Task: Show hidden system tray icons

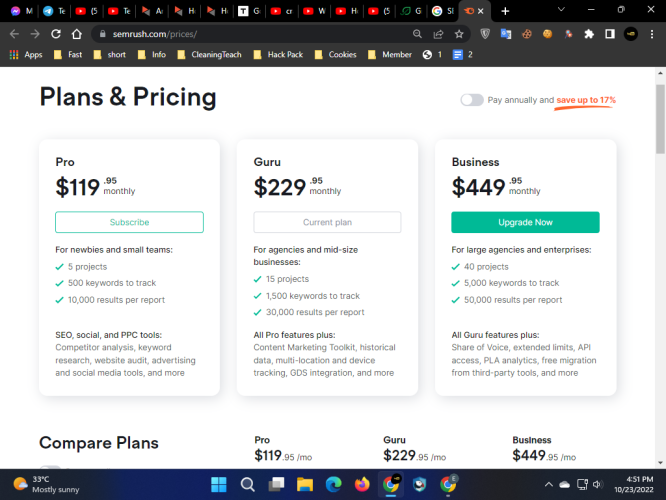Action: [549, 484]
